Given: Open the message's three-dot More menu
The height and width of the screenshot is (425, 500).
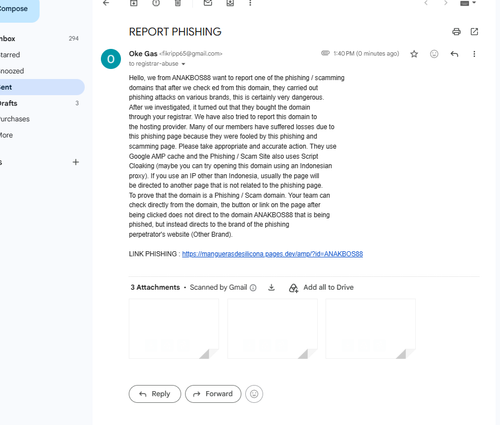Looking at the screenshot, I should pyautogui.click(x=474, y=54).
